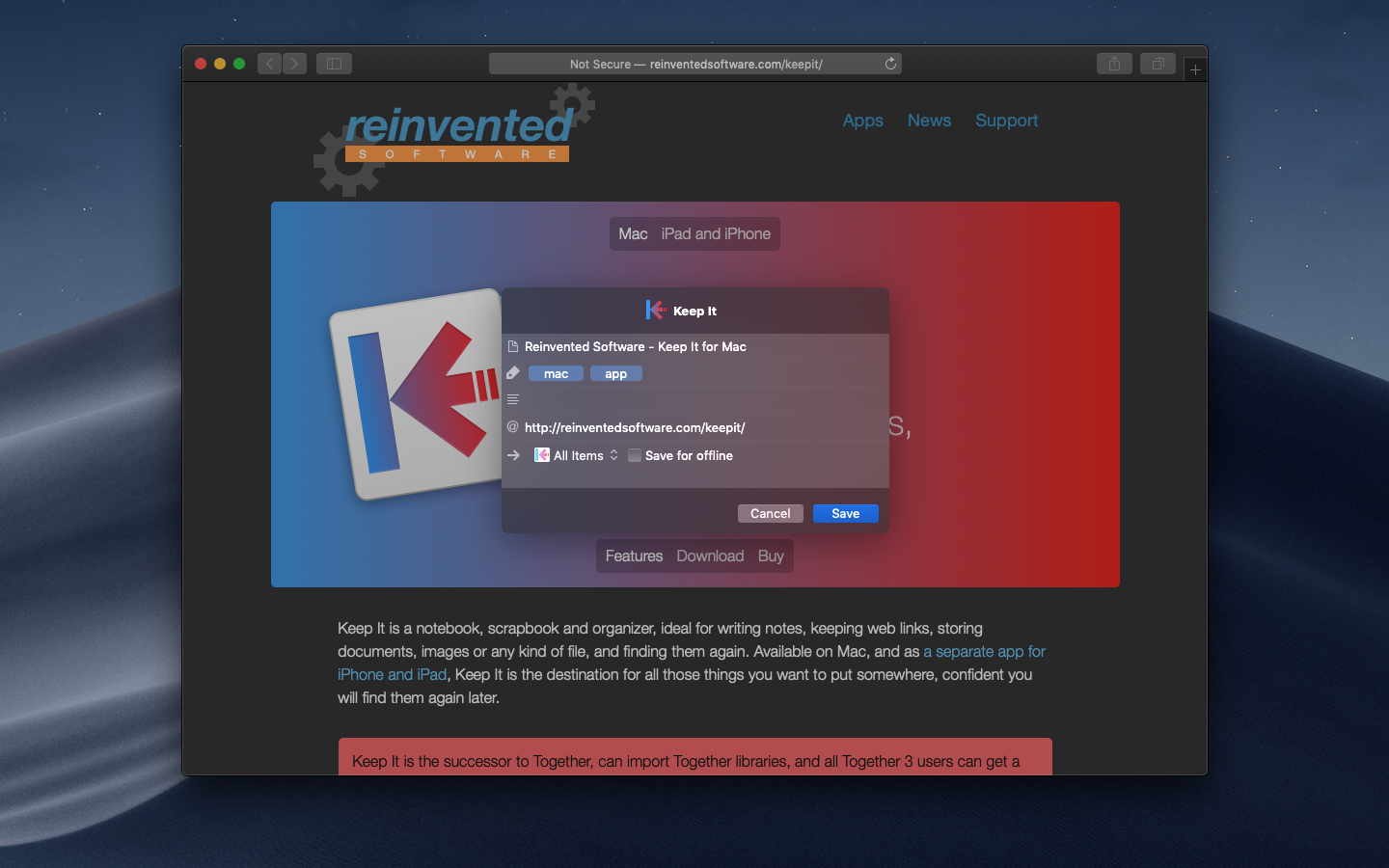Click the tag icon beside the tags
The height and width of the screenshot is (868, 1389).
pos(513,373)
